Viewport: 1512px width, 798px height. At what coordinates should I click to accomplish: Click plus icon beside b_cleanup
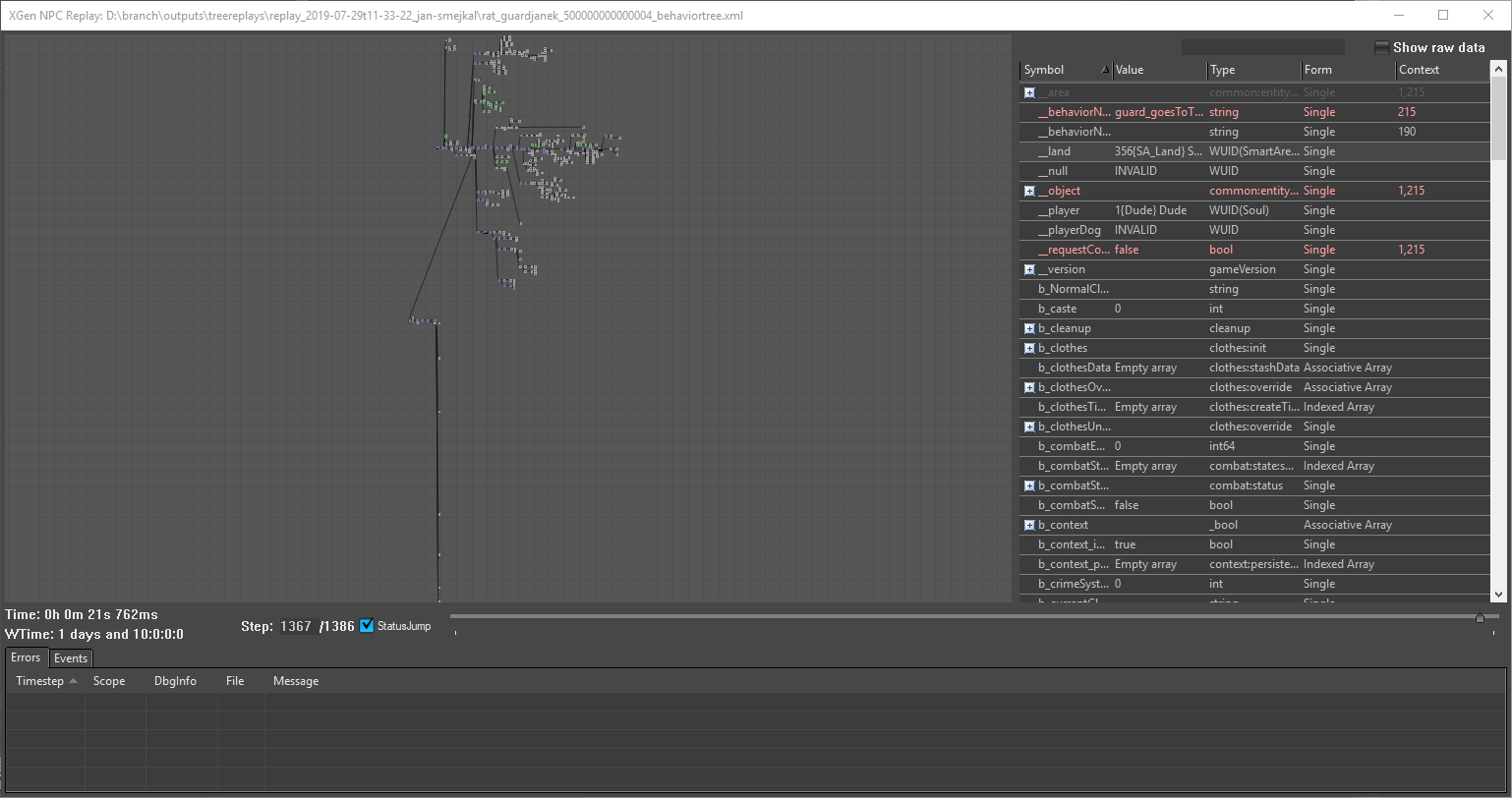(x=1029, y=328)
